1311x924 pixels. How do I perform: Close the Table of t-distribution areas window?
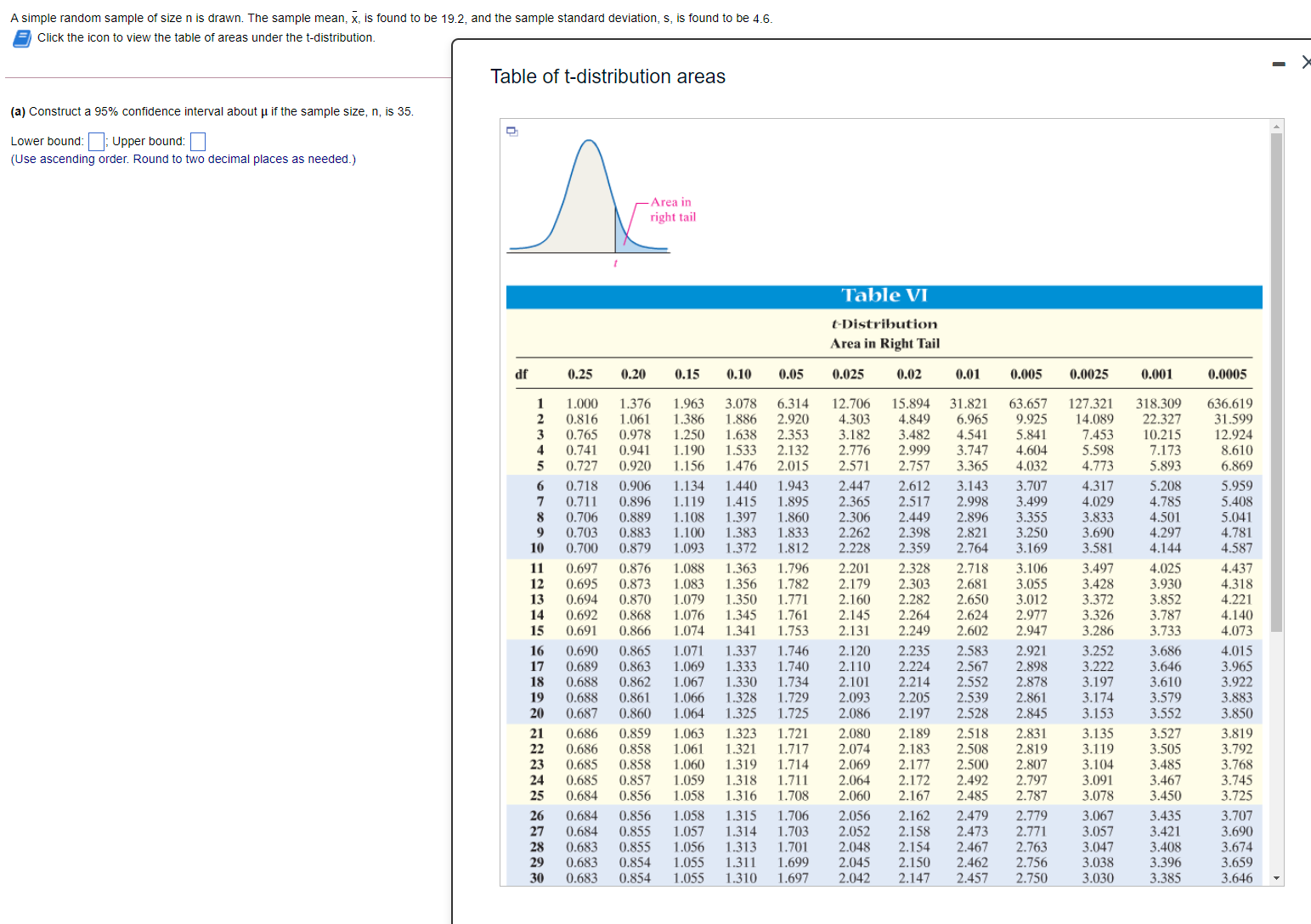1306,61
